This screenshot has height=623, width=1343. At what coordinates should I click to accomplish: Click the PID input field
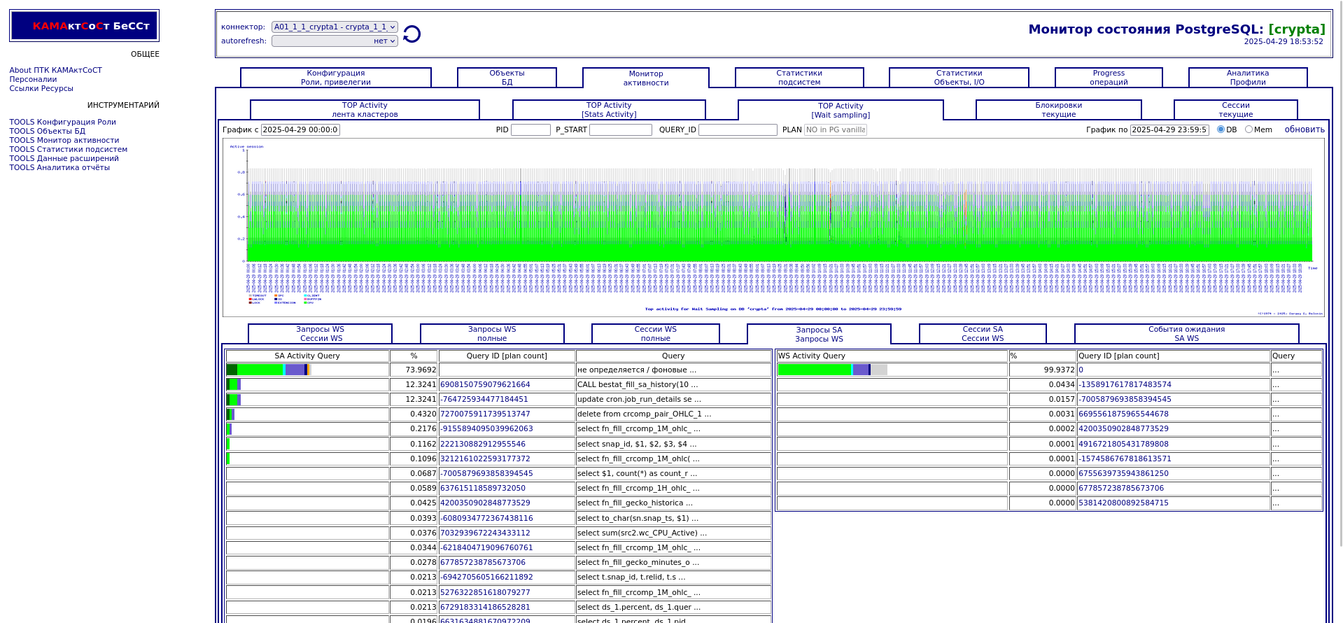[x=531, y=130]
